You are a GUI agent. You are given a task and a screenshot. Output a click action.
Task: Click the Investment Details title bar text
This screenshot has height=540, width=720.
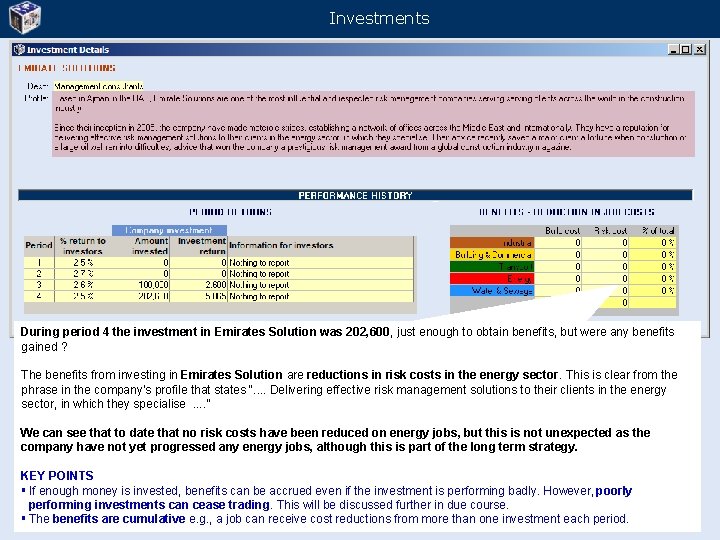(x=68, y=50)
